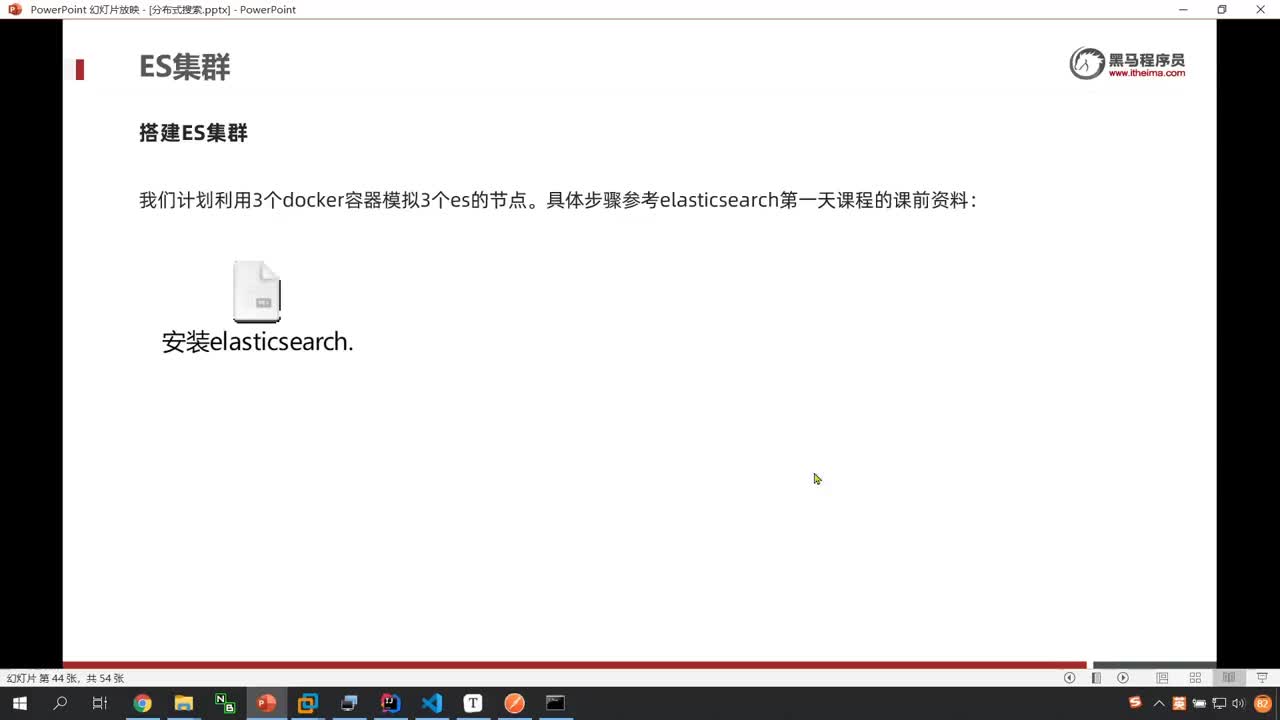The width and height of the screenshot is (1280, 720).
Task: Open Typora from taskbar
Action: pyautogui.click(x=473, y=703)
